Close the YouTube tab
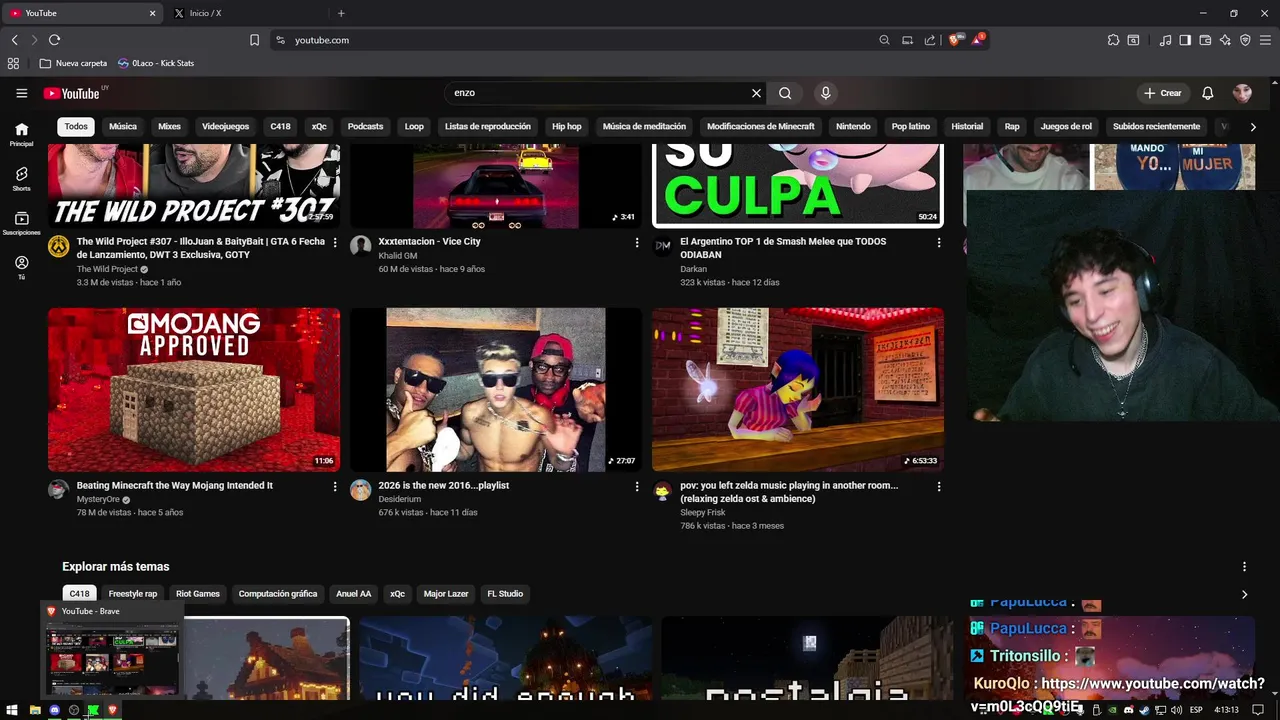The image size is (1280, 720). coord(152,13)
